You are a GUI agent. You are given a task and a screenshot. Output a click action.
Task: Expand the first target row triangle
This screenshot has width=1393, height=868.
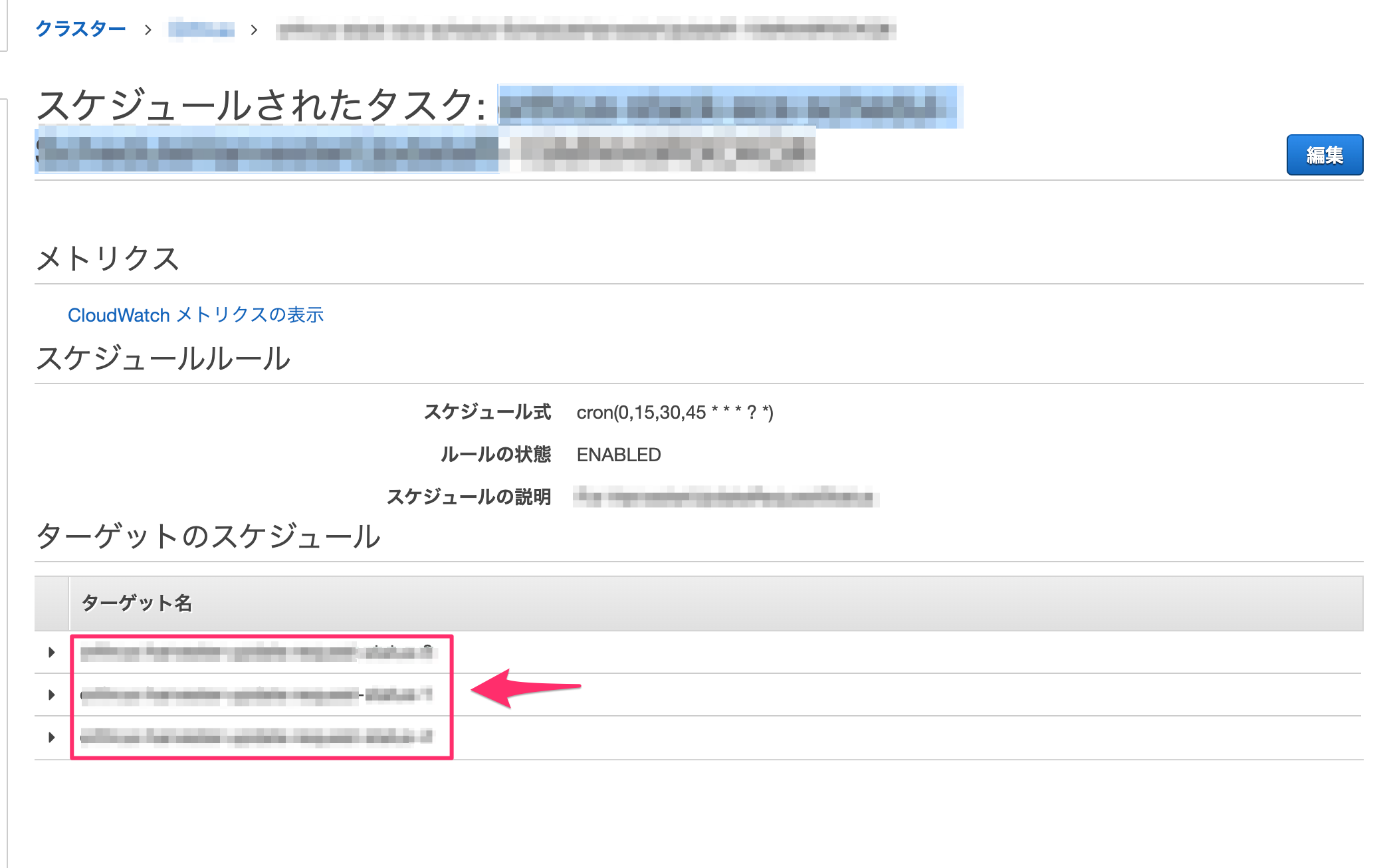click(51, 652)
